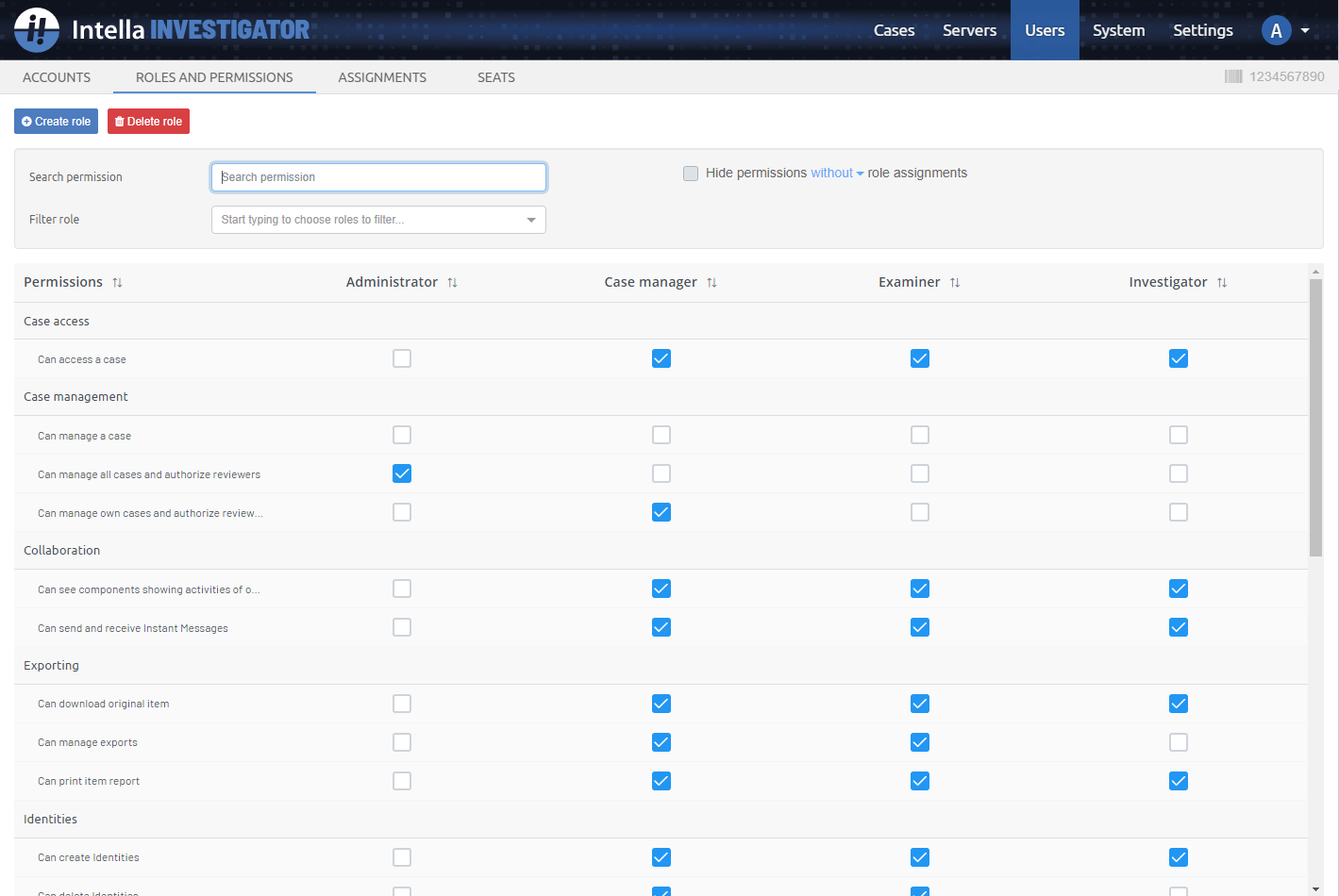Click the barcode icon near license number
1339x896 pixels.
[x=1232, y=76]
